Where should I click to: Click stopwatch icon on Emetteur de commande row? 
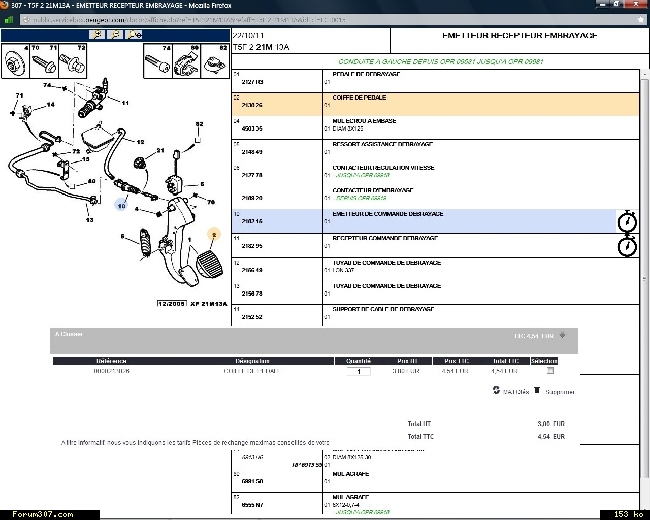click(x=627, y=221)
